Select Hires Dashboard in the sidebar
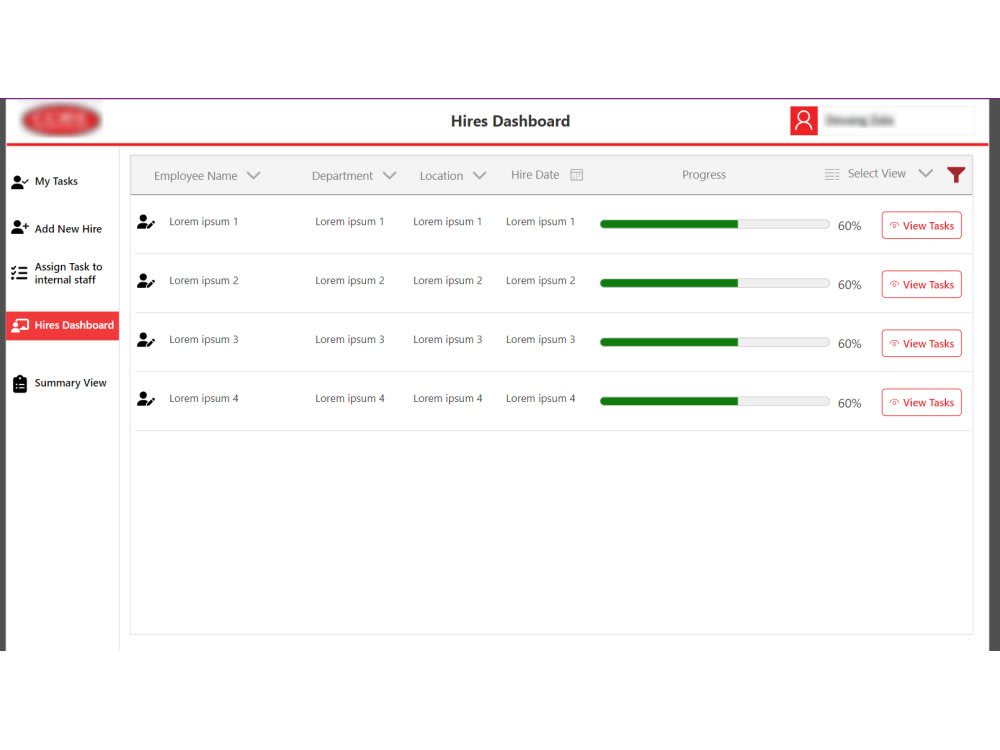The height and width of the screenshot is (750, 1000). click(62, 325)
